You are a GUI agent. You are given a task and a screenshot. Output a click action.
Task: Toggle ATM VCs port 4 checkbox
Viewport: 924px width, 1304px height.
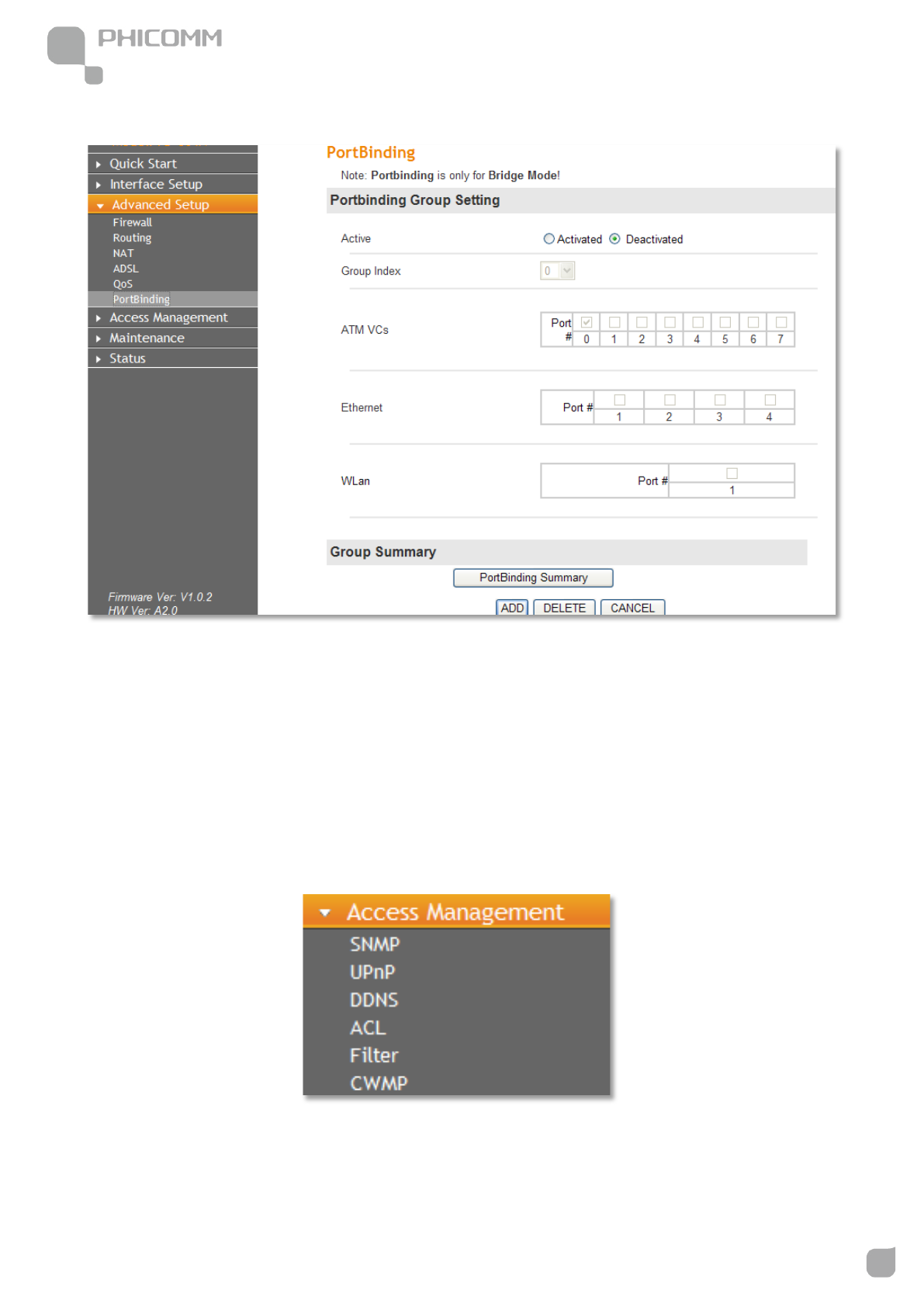pyautogui.click(x=697, y=322)
